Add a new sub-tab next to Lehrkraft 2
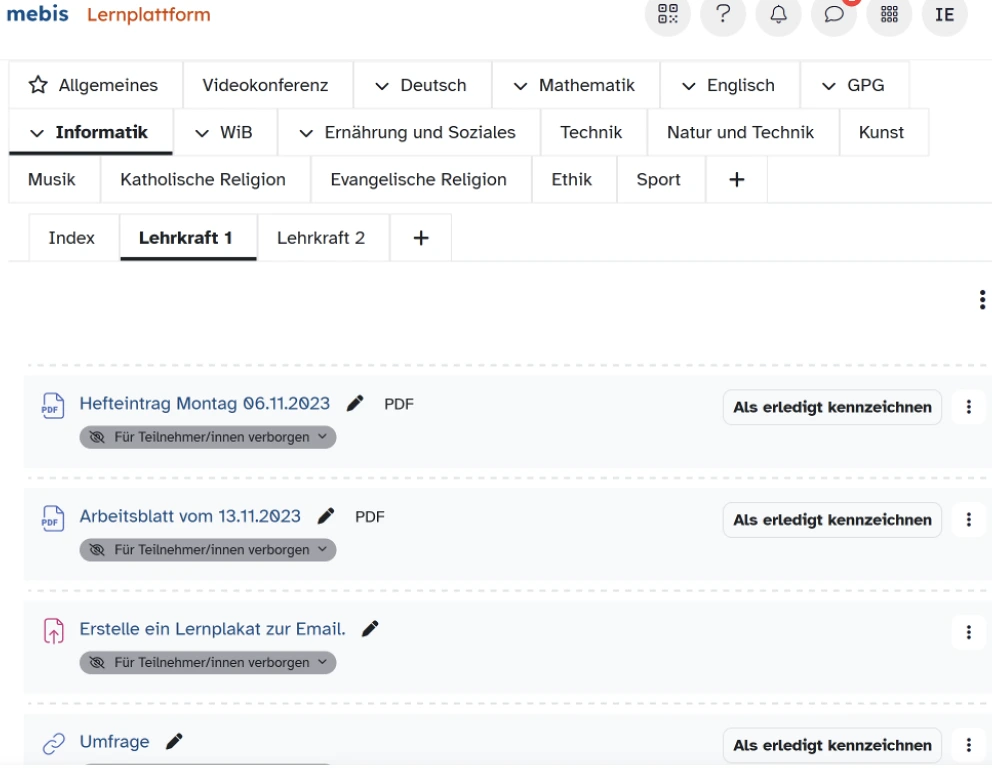 420,238
